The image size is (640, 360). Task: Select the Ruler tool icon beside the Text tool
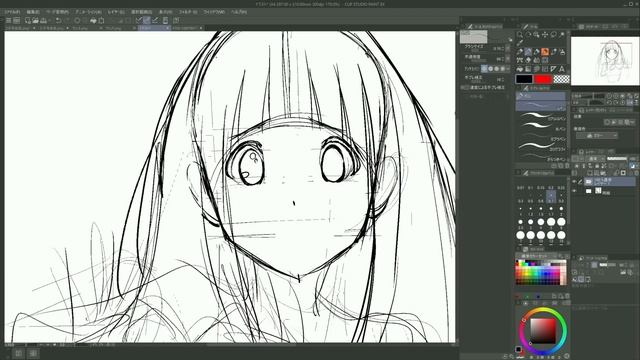click(x=553, y=69)
